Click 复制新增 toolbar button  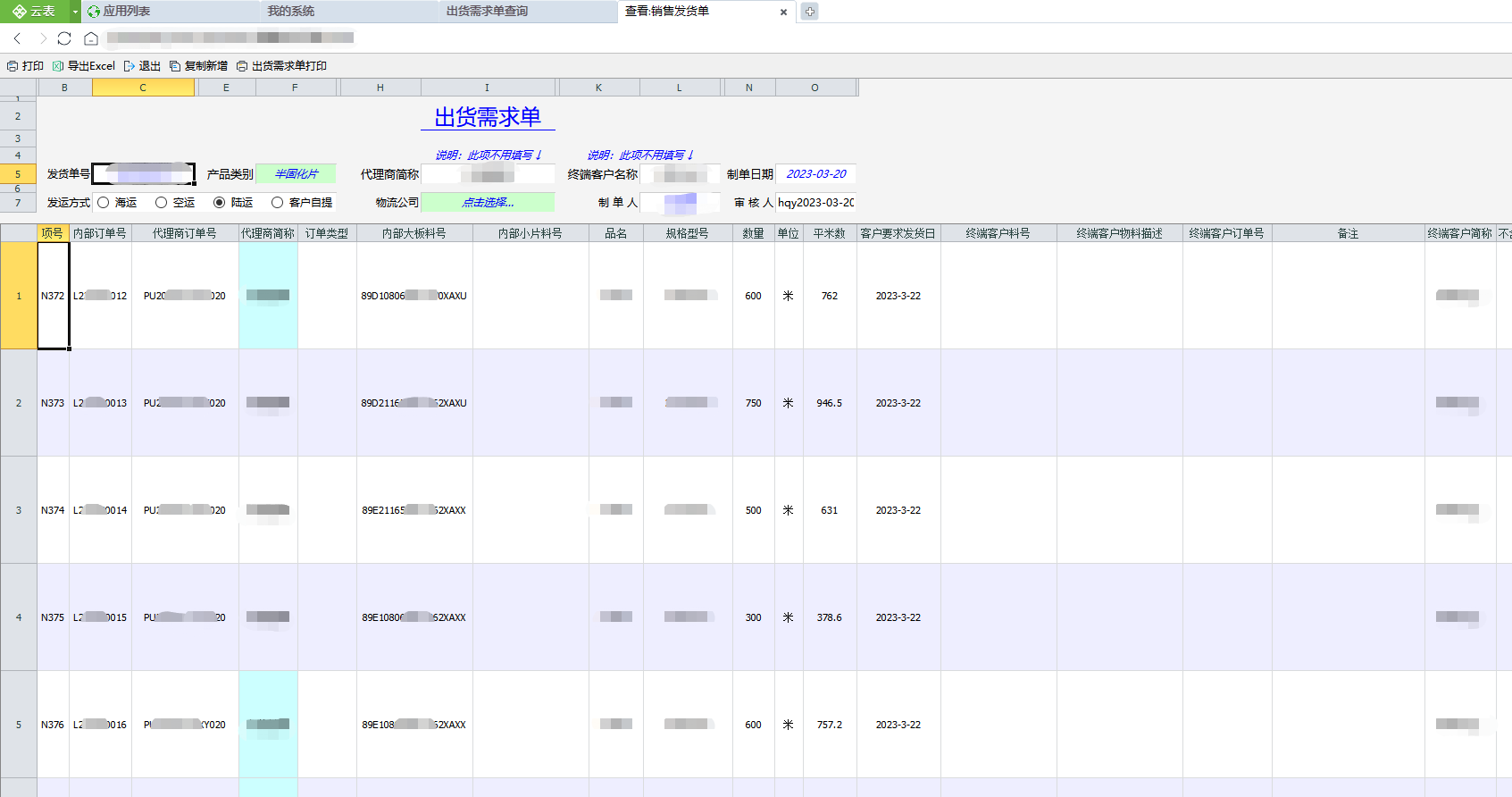pos(198,66)
